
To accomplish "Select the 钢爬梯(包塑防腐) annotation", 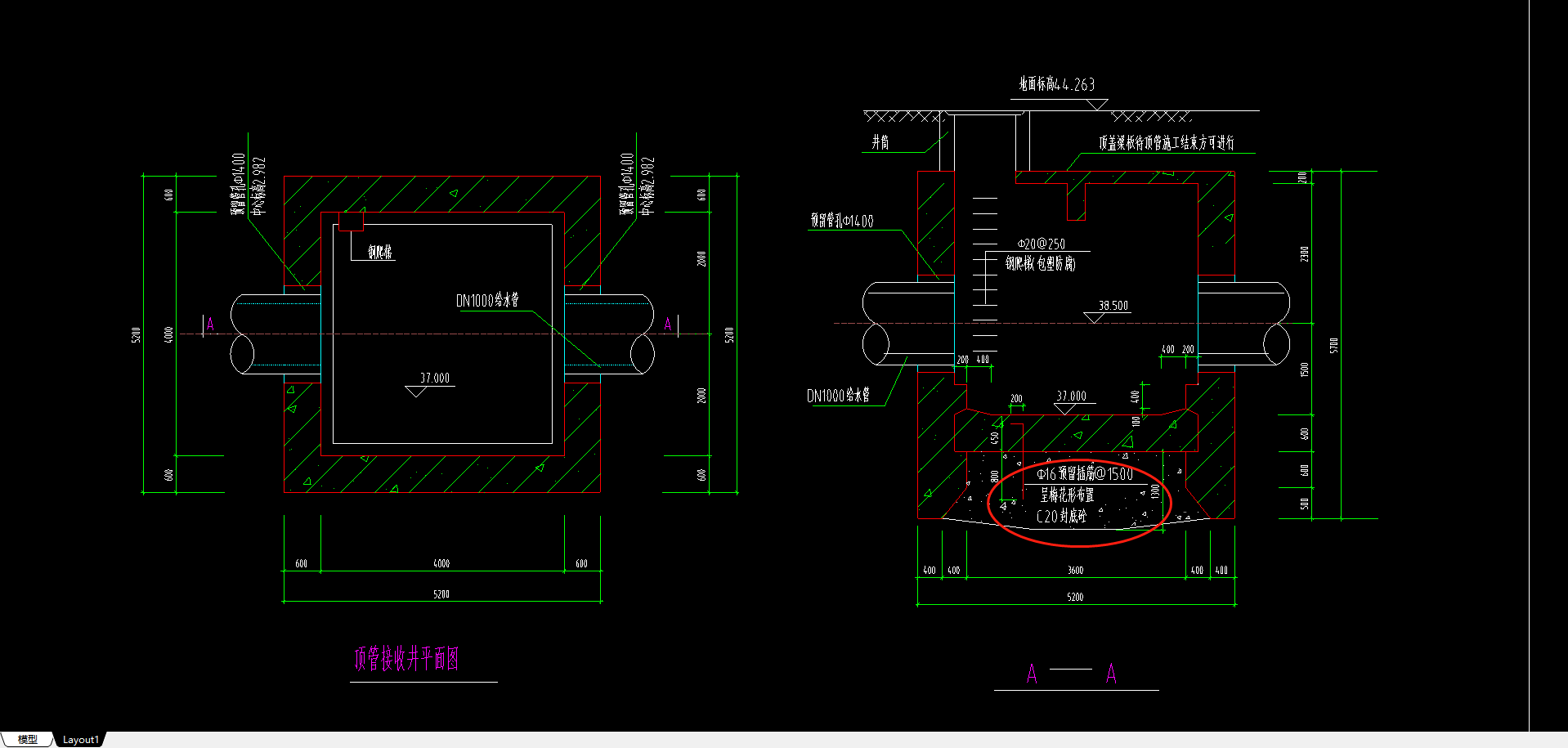I will pyautogui.click(x=1040, y=263).
